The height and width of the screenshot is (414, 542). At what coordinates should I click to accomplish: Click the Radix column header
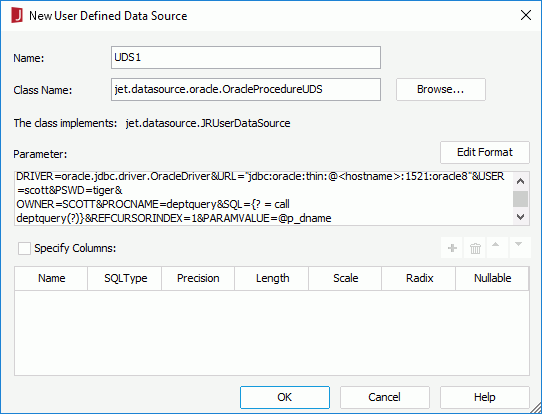pyautogui.click(x=419, y=278)
